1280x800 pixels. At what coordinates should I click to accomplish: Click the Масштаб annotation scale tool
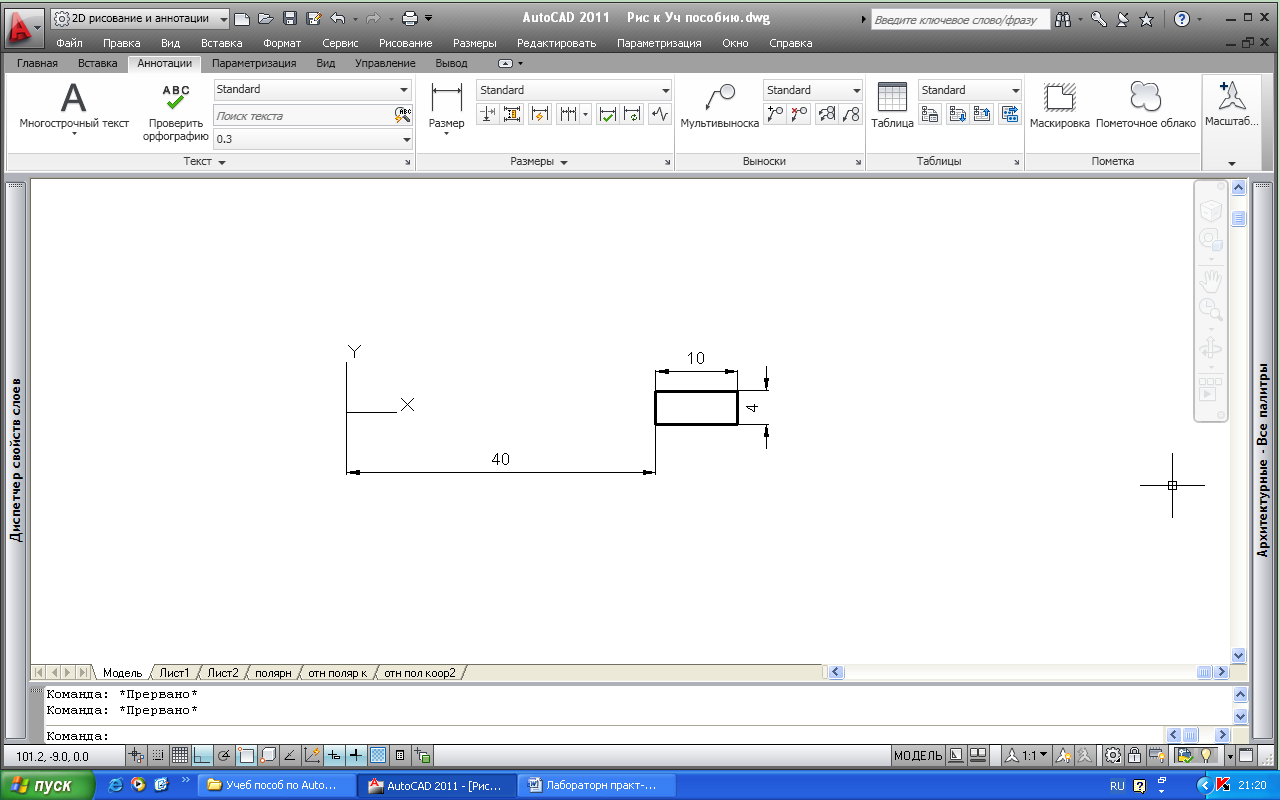1231,104
